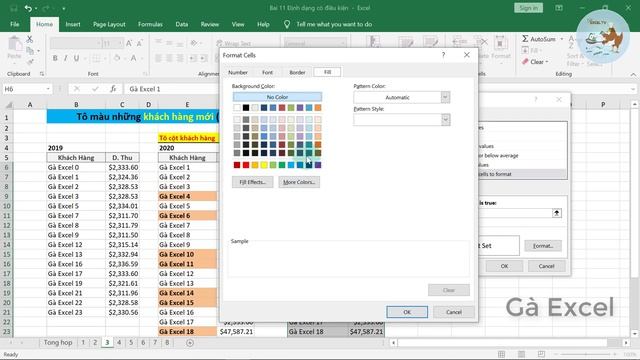Click the Fill Effects button
The height and width of the screenshot is (360, 640).
(x=253, y=182)
